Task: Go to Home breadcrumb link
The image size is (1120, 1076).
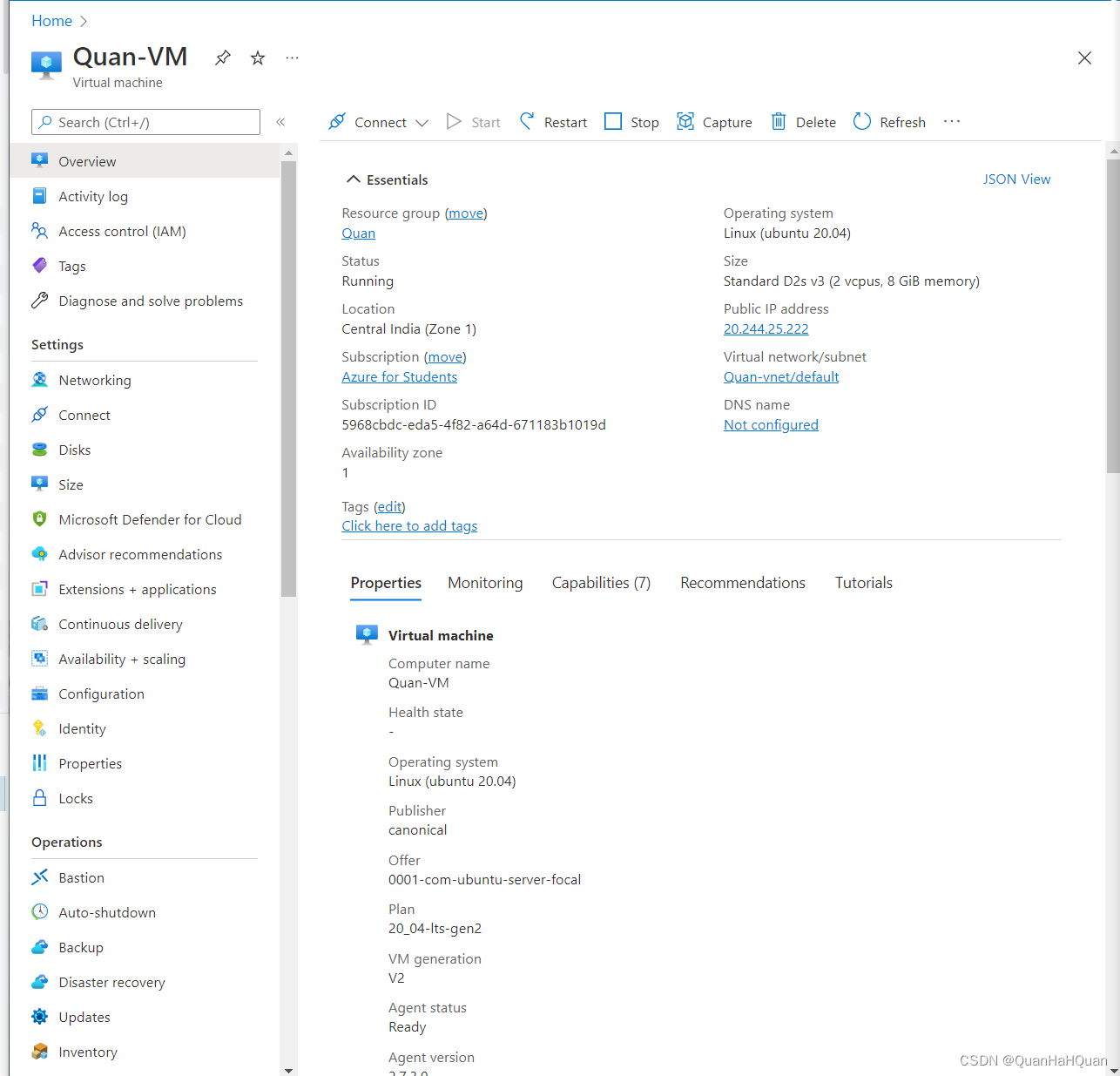Action: click(x=51, y=21)
